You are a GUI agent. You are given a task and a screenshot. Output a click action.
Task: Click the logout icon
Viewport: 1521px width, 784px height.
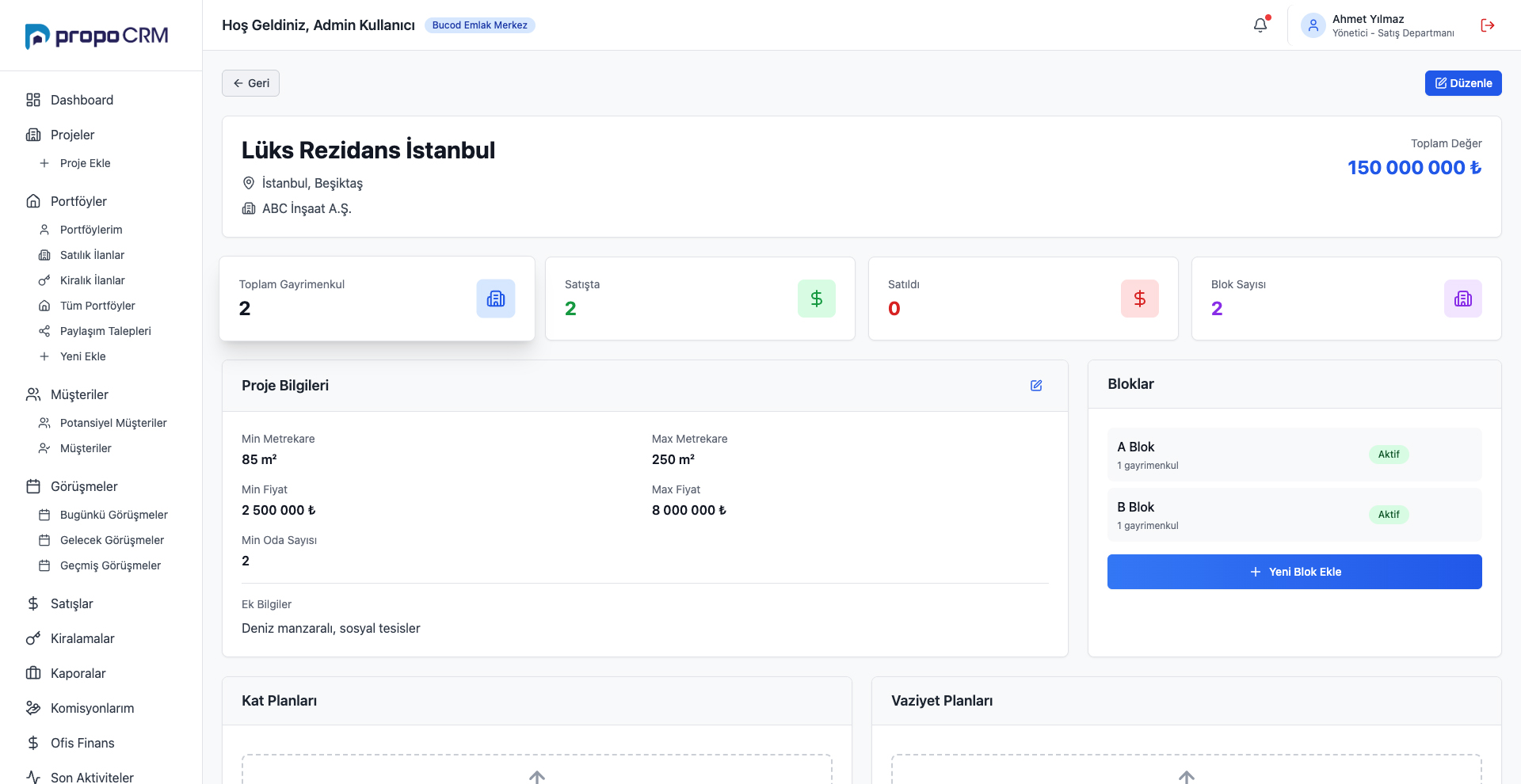pyautogui.click(x=1488, y=25)
